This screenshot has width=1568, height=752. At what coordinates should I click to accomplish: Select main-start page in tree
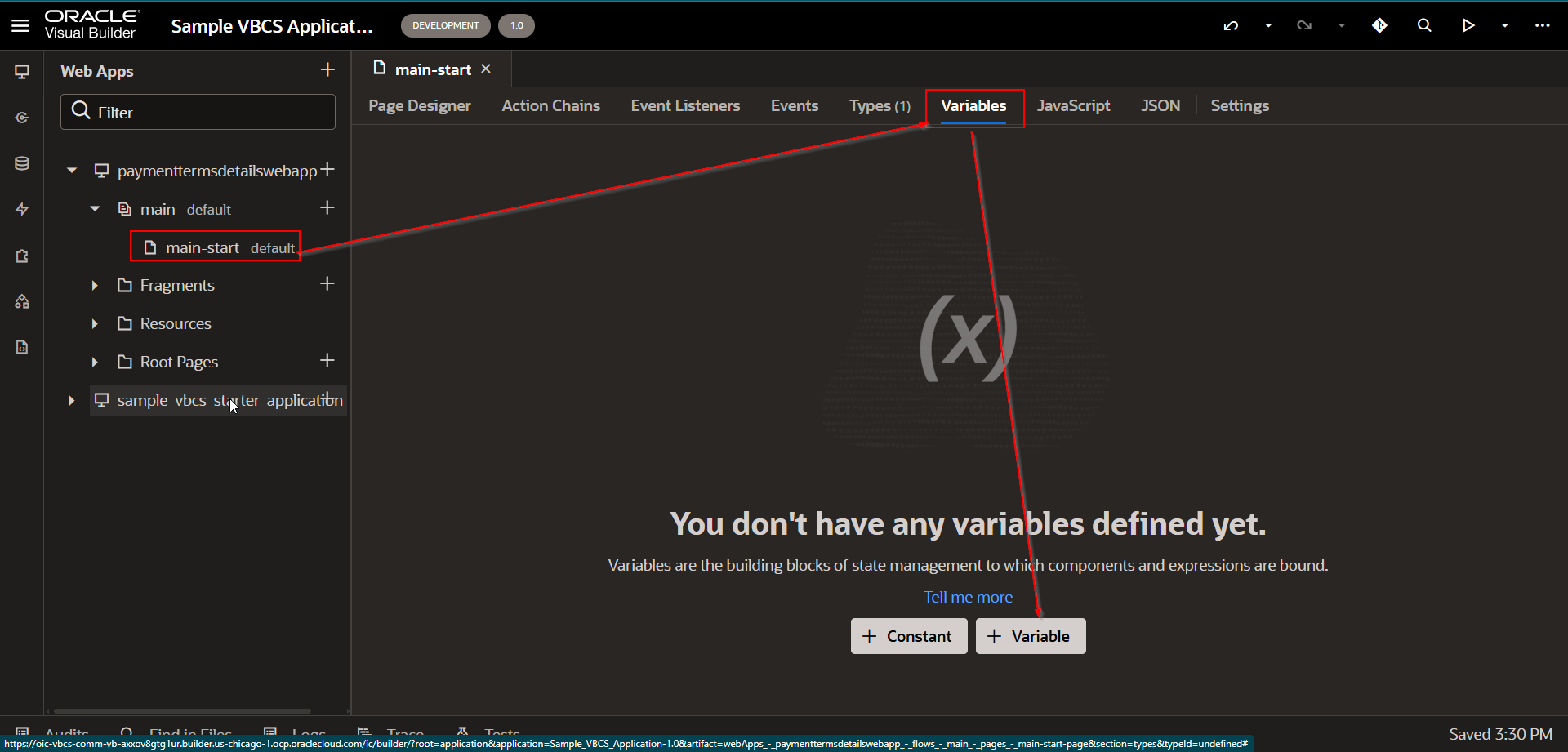pos(216,247)
